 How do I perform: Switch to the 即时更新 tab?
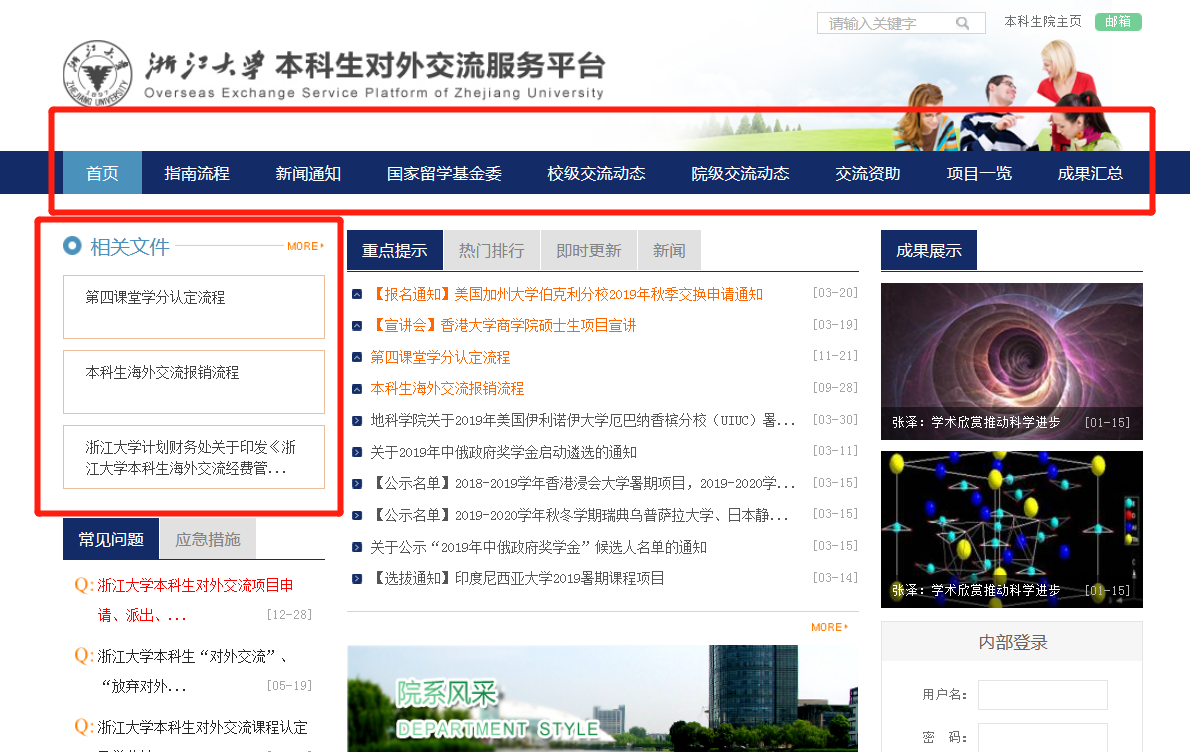click(588, 251)
